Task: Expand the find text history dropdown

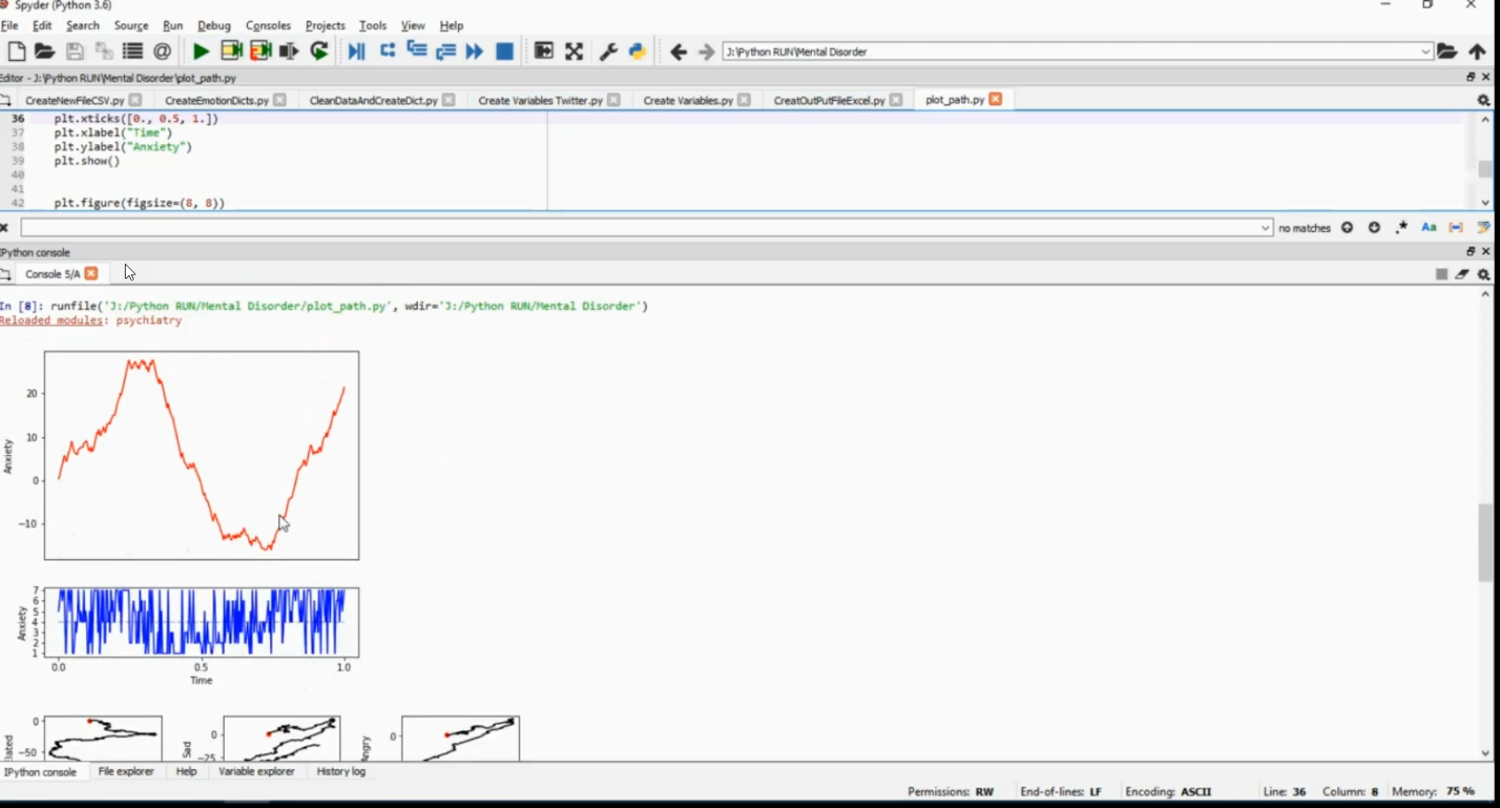Action: click(x=1265, y=228)
